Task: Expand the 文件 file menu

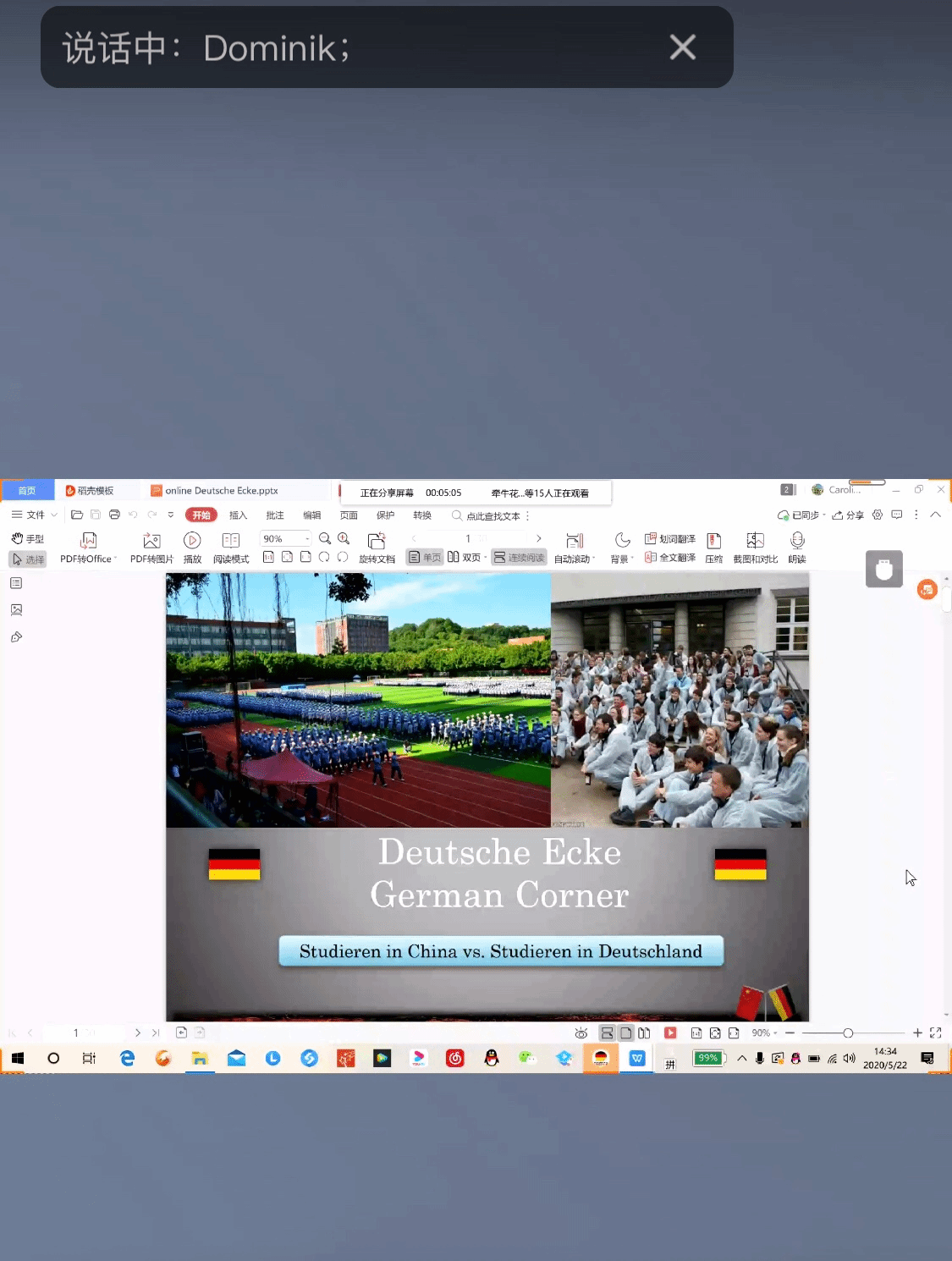Action: [34, 515]
